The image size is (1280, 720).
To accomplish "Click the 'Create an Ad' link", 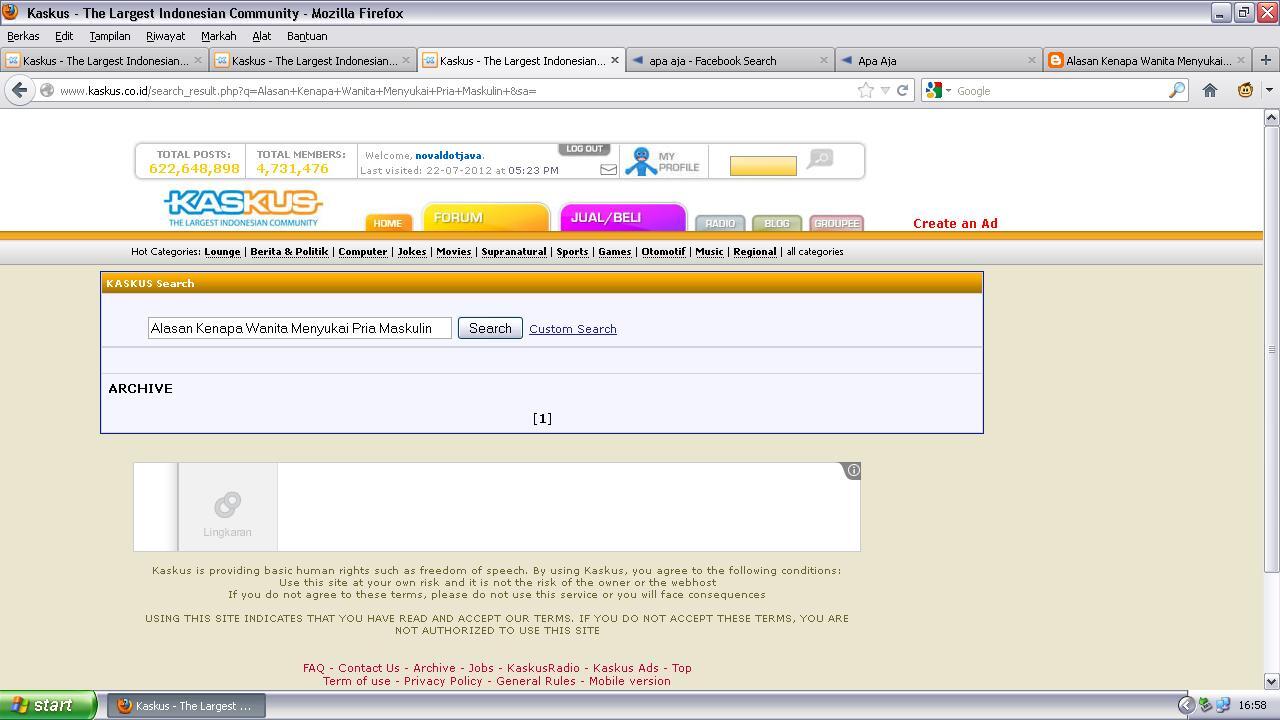I will coord(955,223).
